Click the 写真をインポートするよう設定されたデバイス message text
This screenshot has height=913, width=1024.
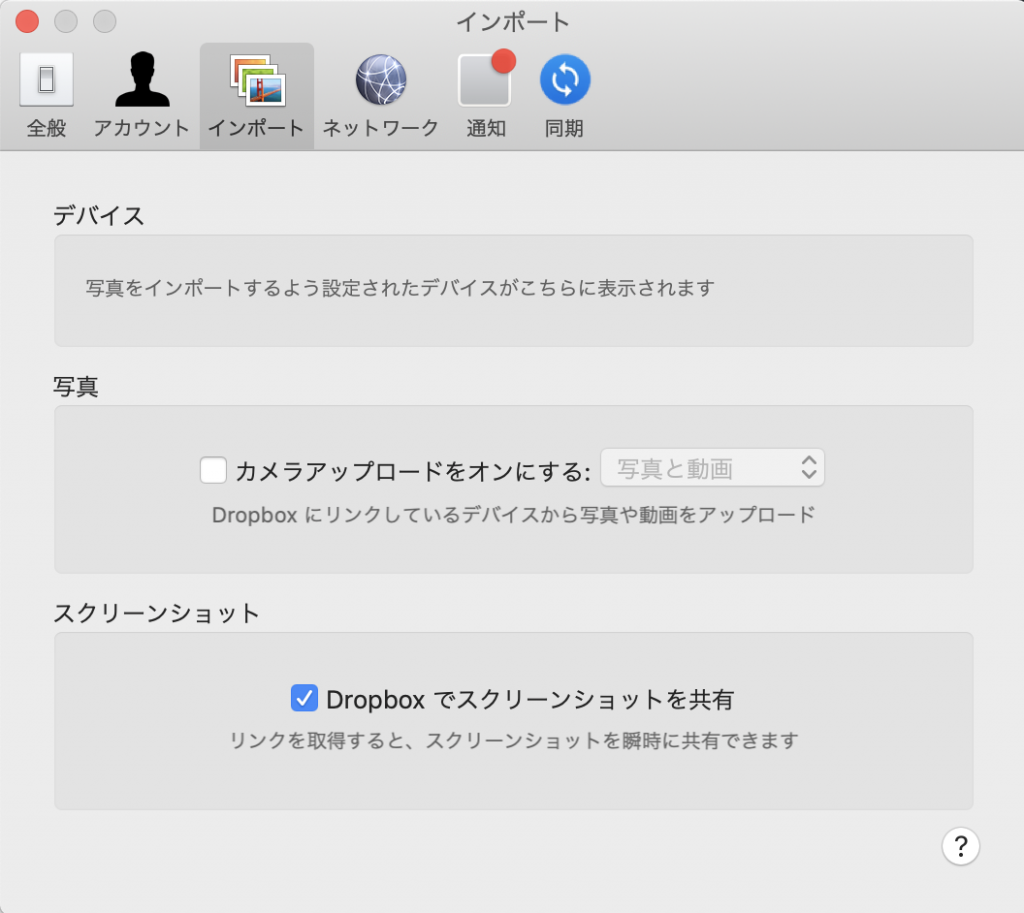400,288
